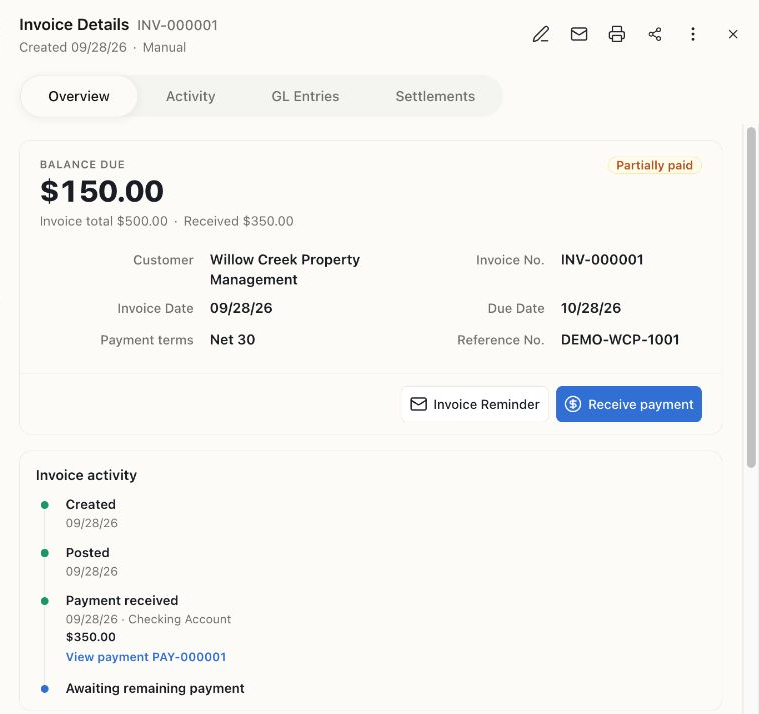Click the vertical scrollbar thumb
759x714 pixels.
click(x=751, y=297)
